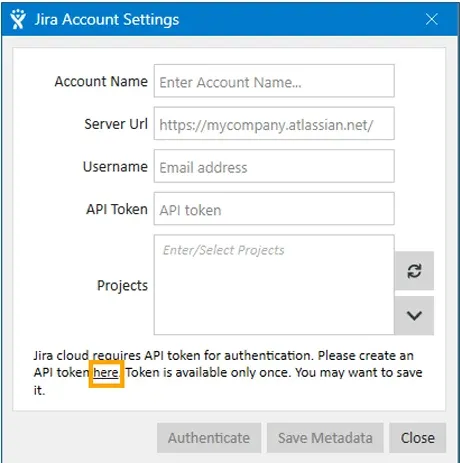Click into the API Token field
The height and width of the screenshot is (463, 460).
274,209
